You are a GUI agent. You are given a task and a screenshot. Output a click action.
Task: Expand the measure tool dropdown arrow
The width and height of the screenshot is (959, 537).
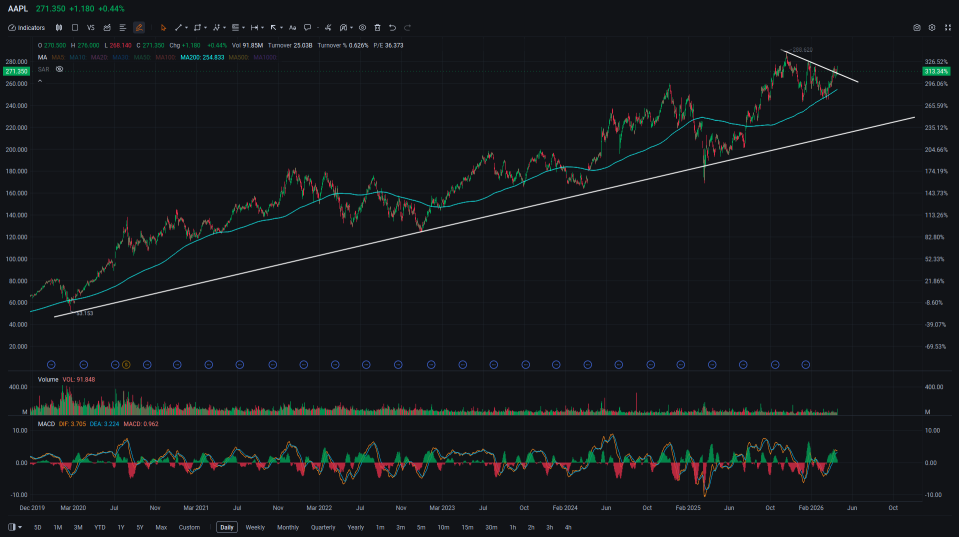click(x=262, y=28)
